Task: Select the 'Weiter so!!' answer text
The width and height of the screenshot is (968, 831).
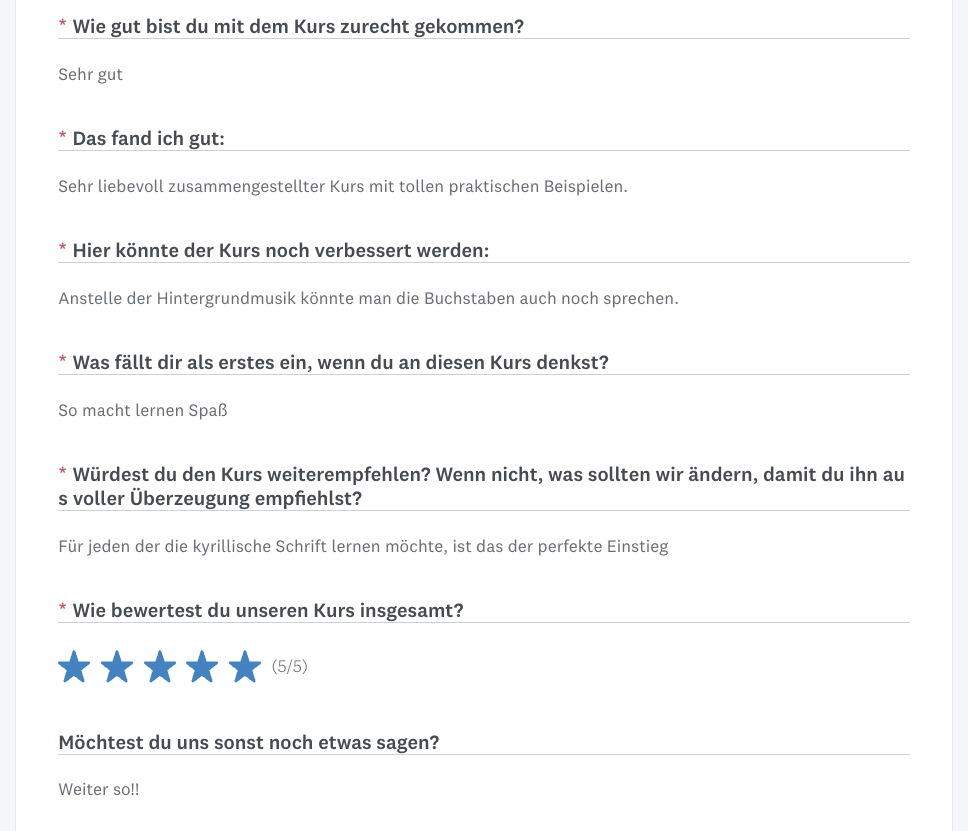Action: coord(99,790)
